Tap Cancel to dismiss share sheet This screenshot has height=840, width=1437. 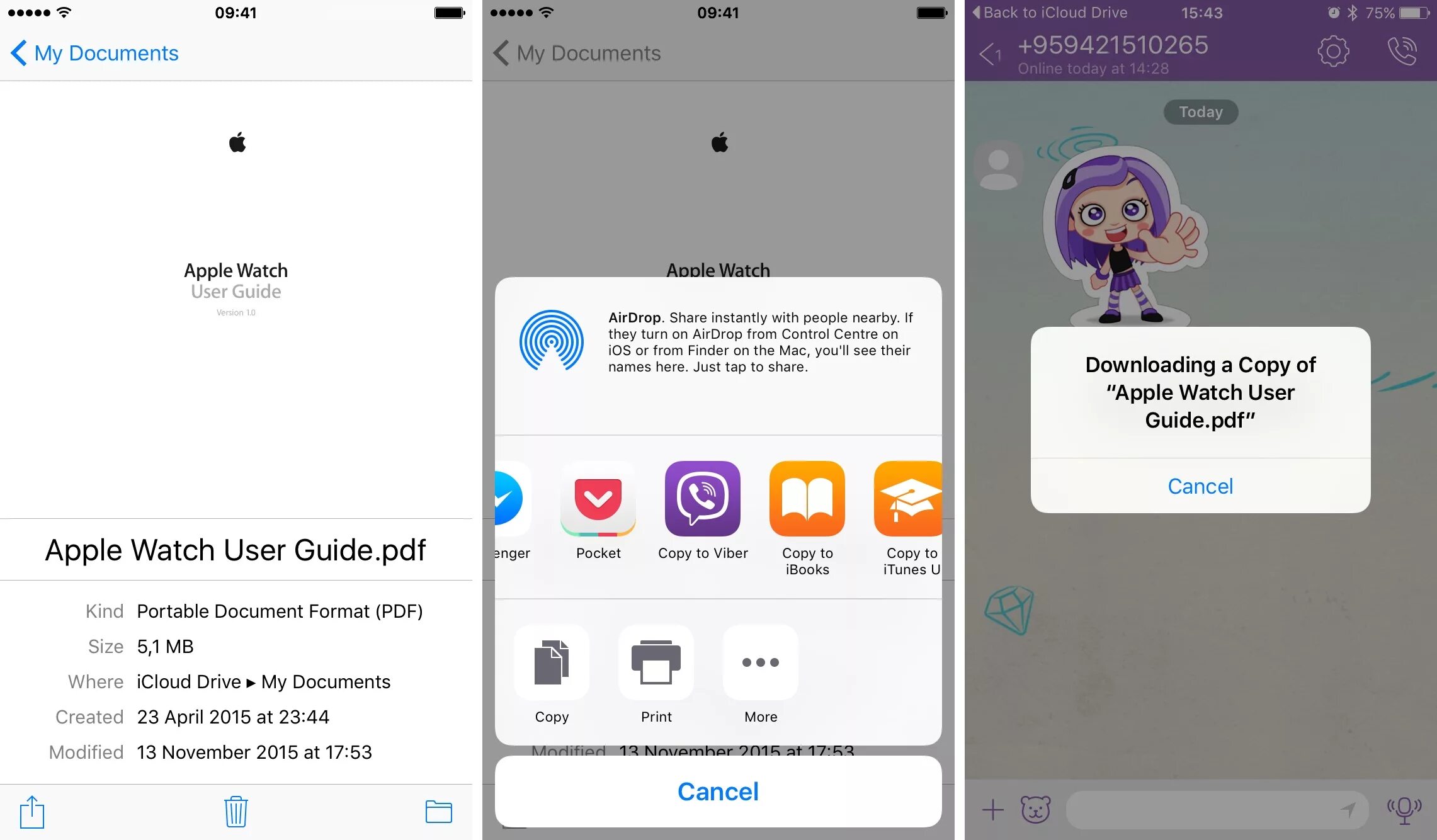tap(717, 791)
